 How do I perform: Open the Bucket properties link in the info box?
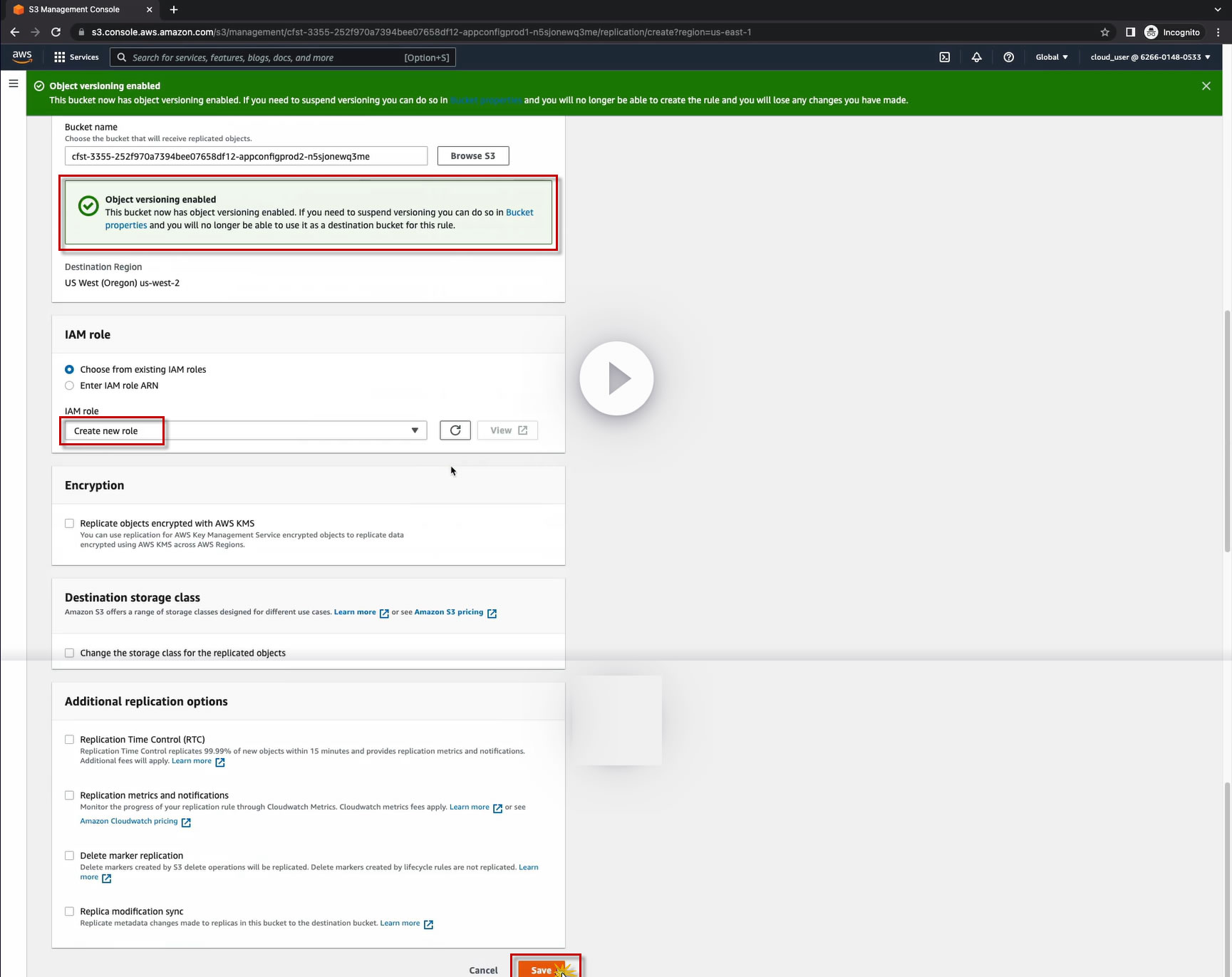[x=519, y=212]
